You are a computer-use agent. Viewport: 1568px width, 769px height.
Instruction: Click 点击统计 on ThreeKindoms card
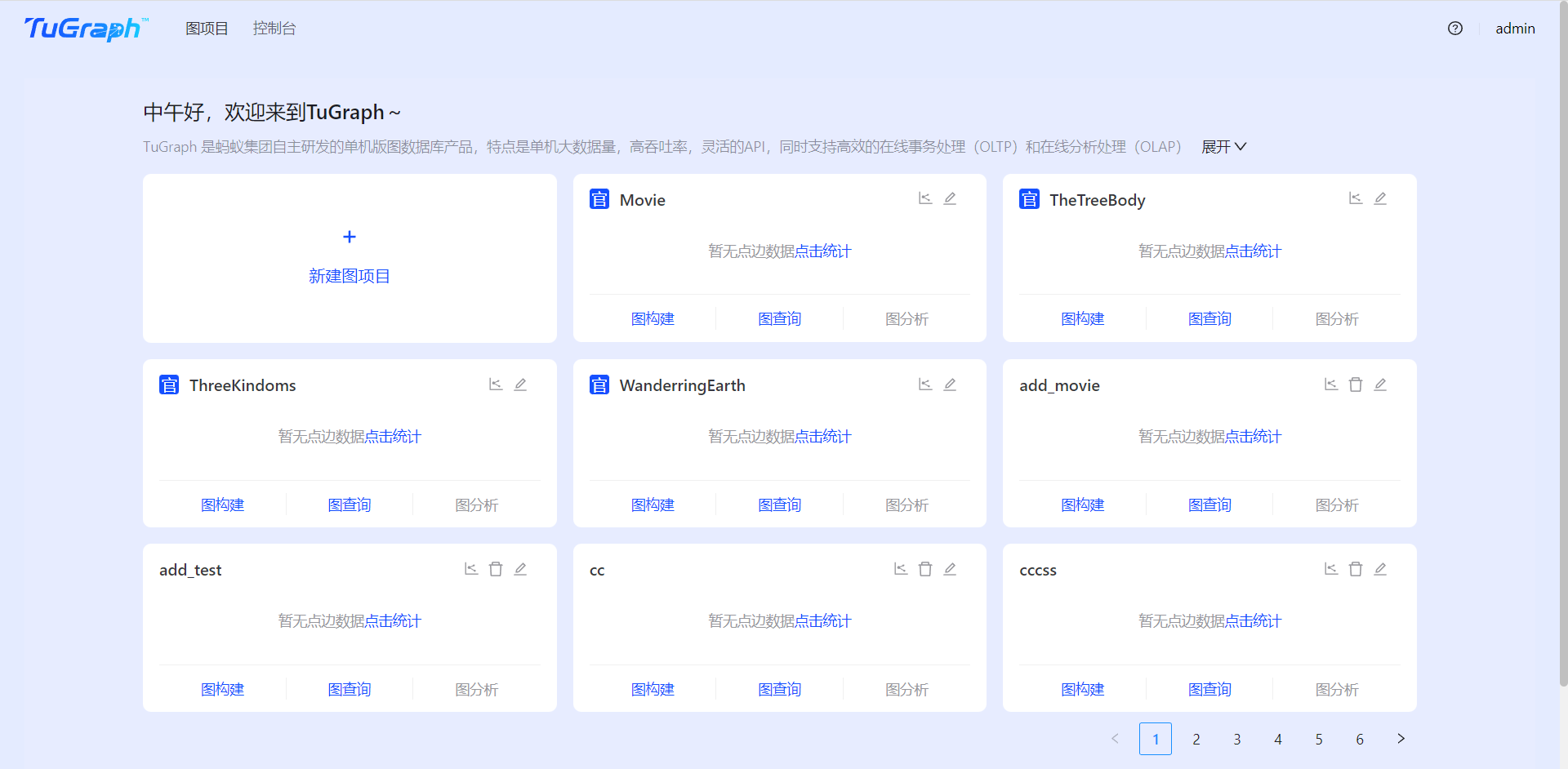tap(393, 437)
